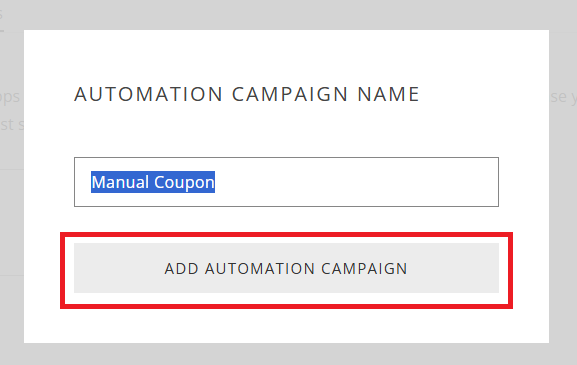Select the underlined tab behind the overlay
This screenshot has height=365, width=577.
pos(1,17)
